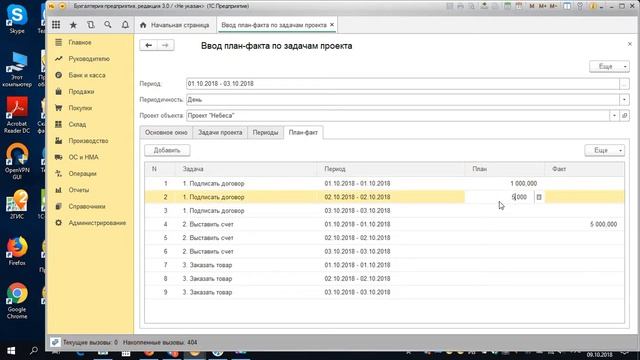Select the План-факт tab
The image size is (640, 360).
click(x=303, y=133)
